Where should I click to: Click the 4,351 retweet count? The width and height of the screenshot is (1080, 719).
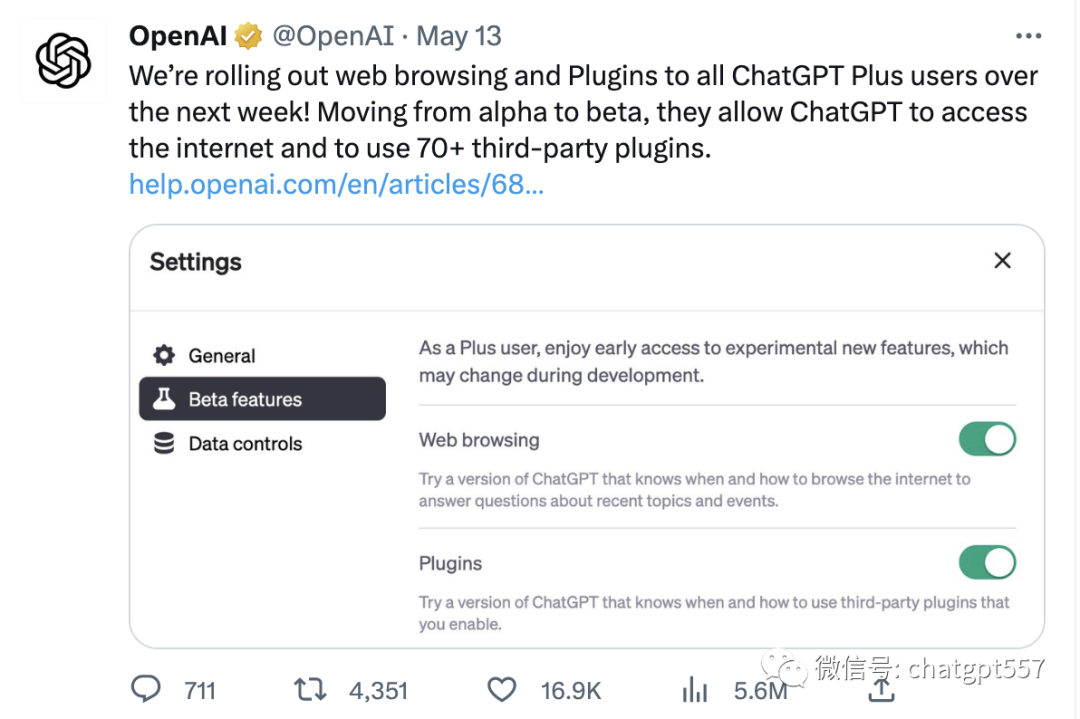(x=378, y=690)
